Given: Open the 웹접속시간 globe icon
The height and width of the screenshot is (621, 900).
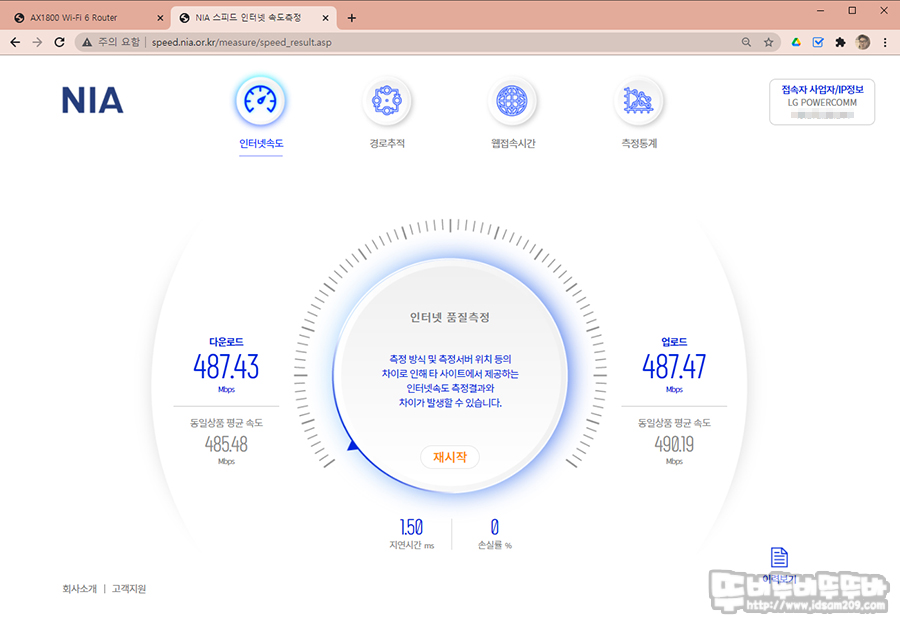Looking at the screenshot, I should click(x=512, y=101).
